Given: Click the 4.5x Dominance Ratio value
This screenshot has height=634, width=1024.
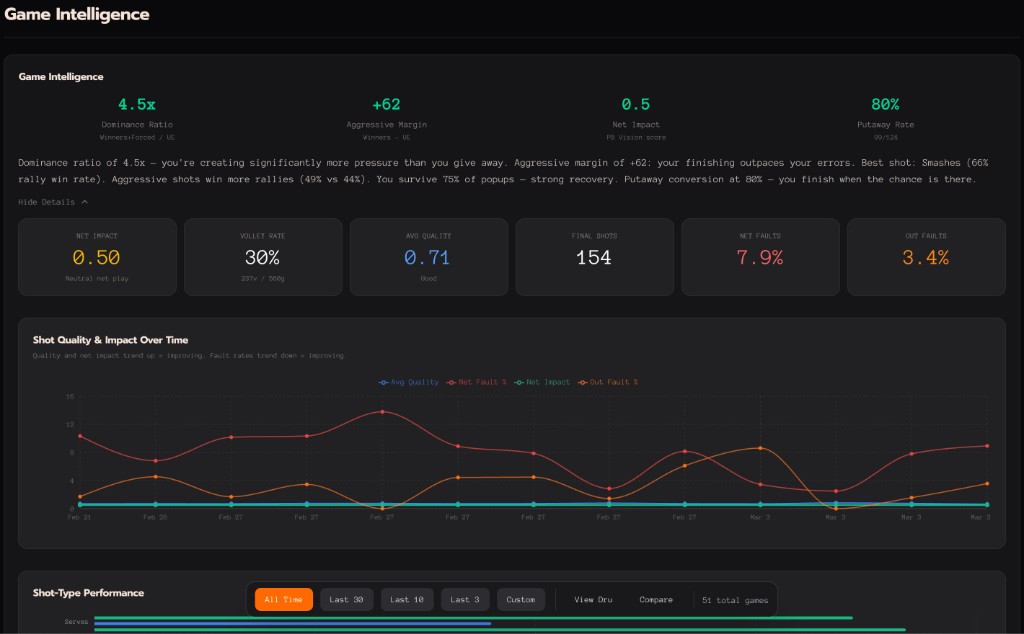Looking at the screenshot, I should pos(136,104).
